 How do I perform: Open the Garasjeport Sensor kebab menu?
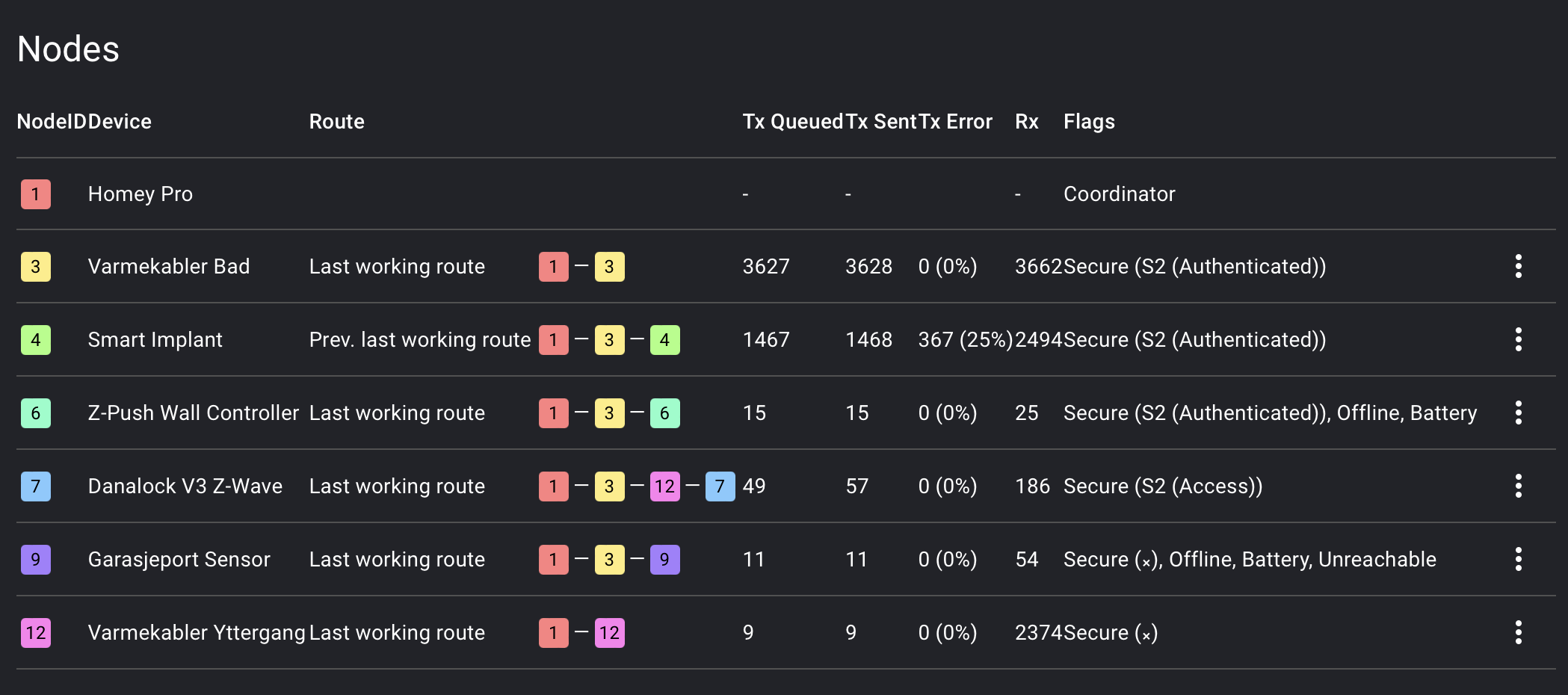pyautogui.click(x=1518, y=559)
